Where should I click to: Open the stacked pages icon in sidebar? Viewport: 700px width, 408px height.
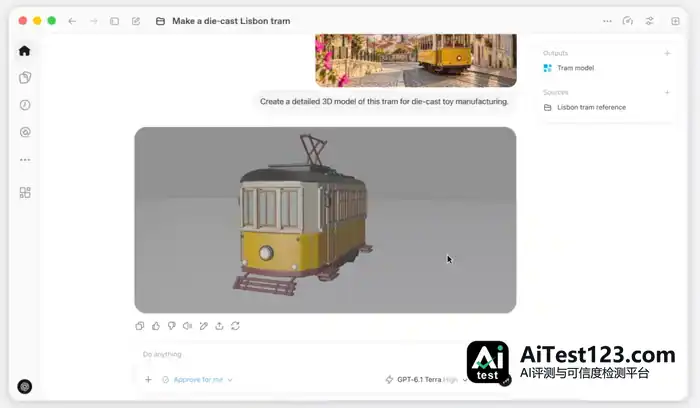pos(25,78)
